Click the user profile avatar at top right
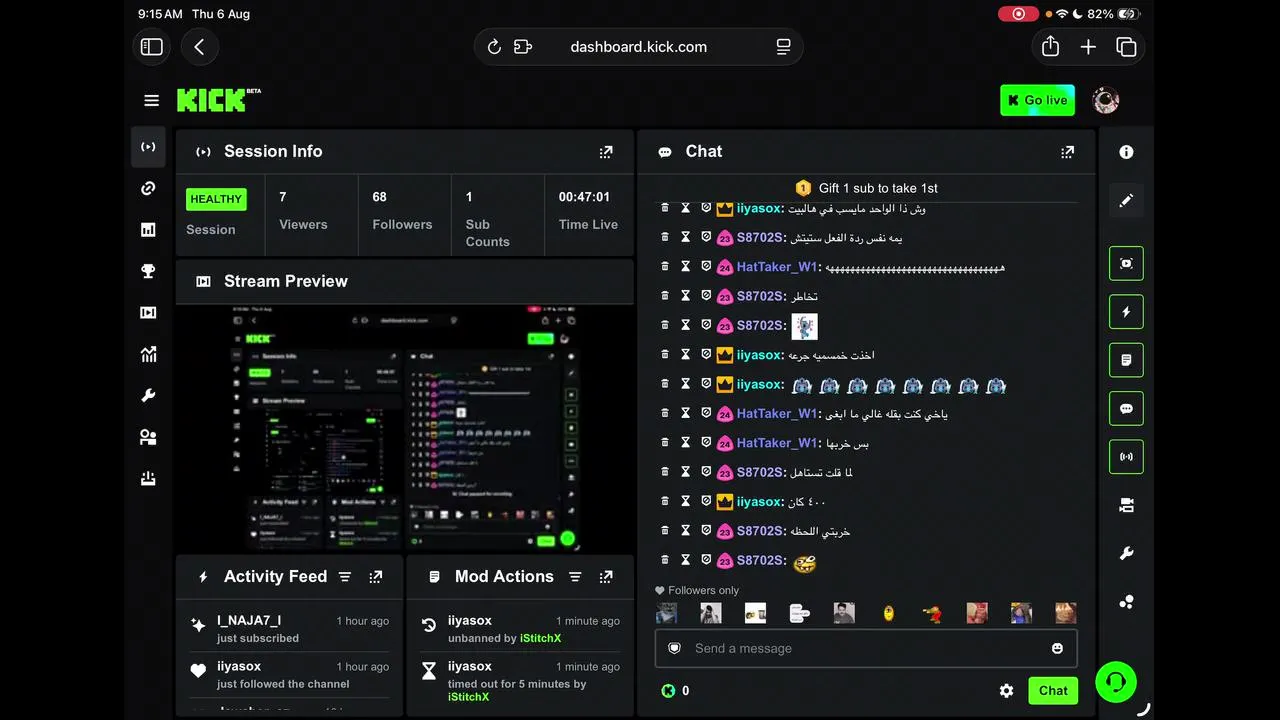Screen dimensions: 1280x720 point(1105,100)
